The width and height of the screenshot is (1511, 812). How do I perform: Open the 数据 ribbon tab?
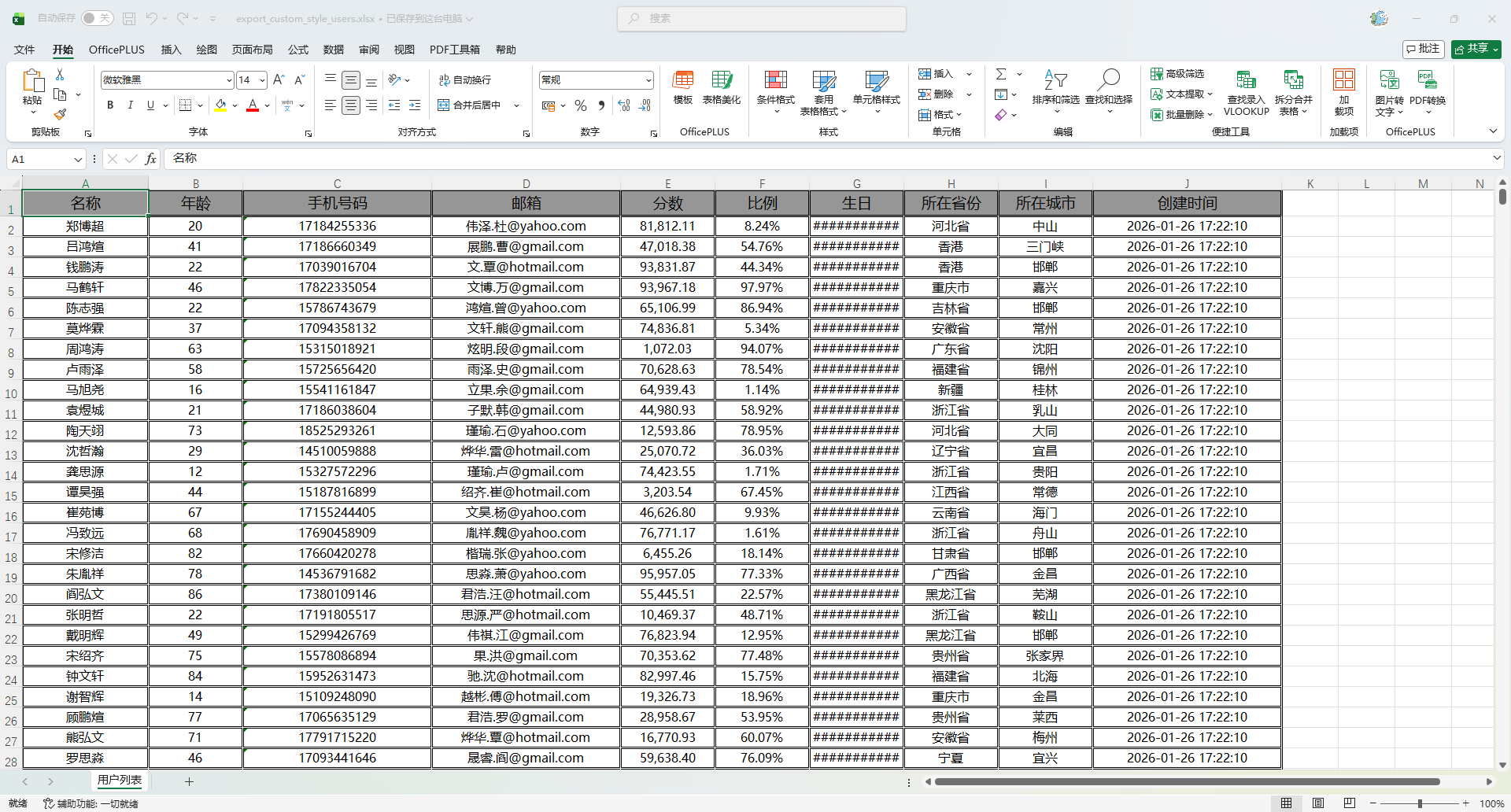(334, 50)
